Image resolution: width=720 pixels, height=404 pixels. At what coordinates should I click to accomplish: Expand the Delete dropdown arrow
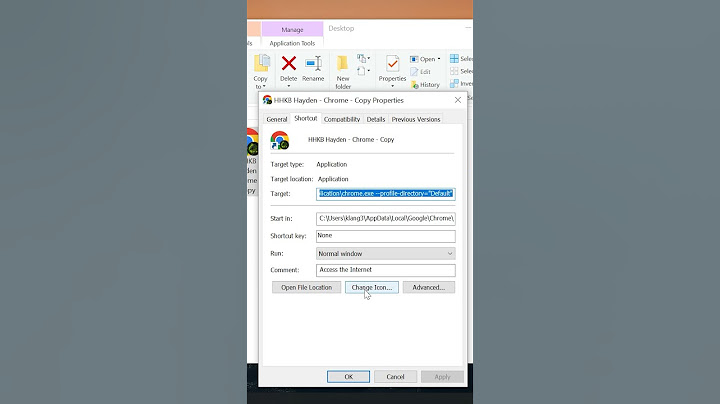tap(289, 86)
